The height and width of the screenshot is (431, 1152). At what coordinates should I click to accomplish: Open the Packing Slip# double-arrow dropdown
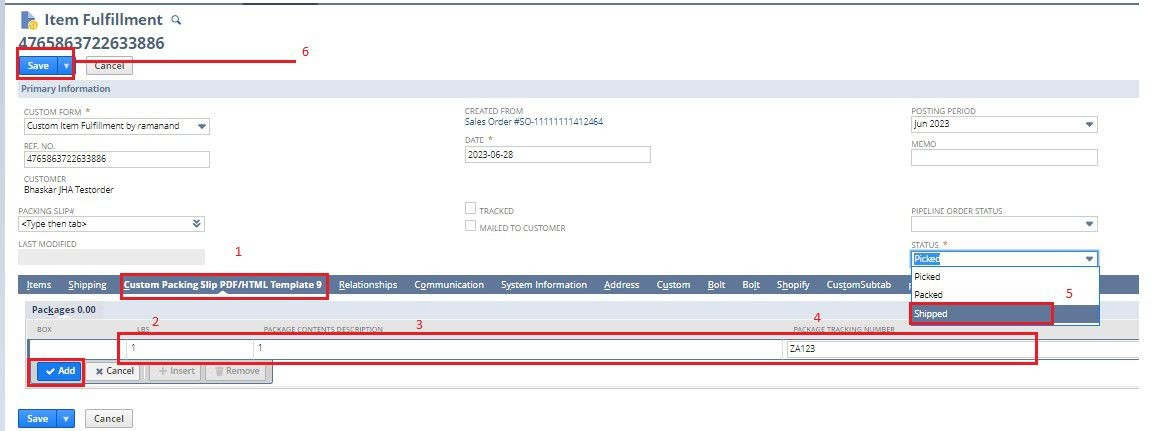196,224
